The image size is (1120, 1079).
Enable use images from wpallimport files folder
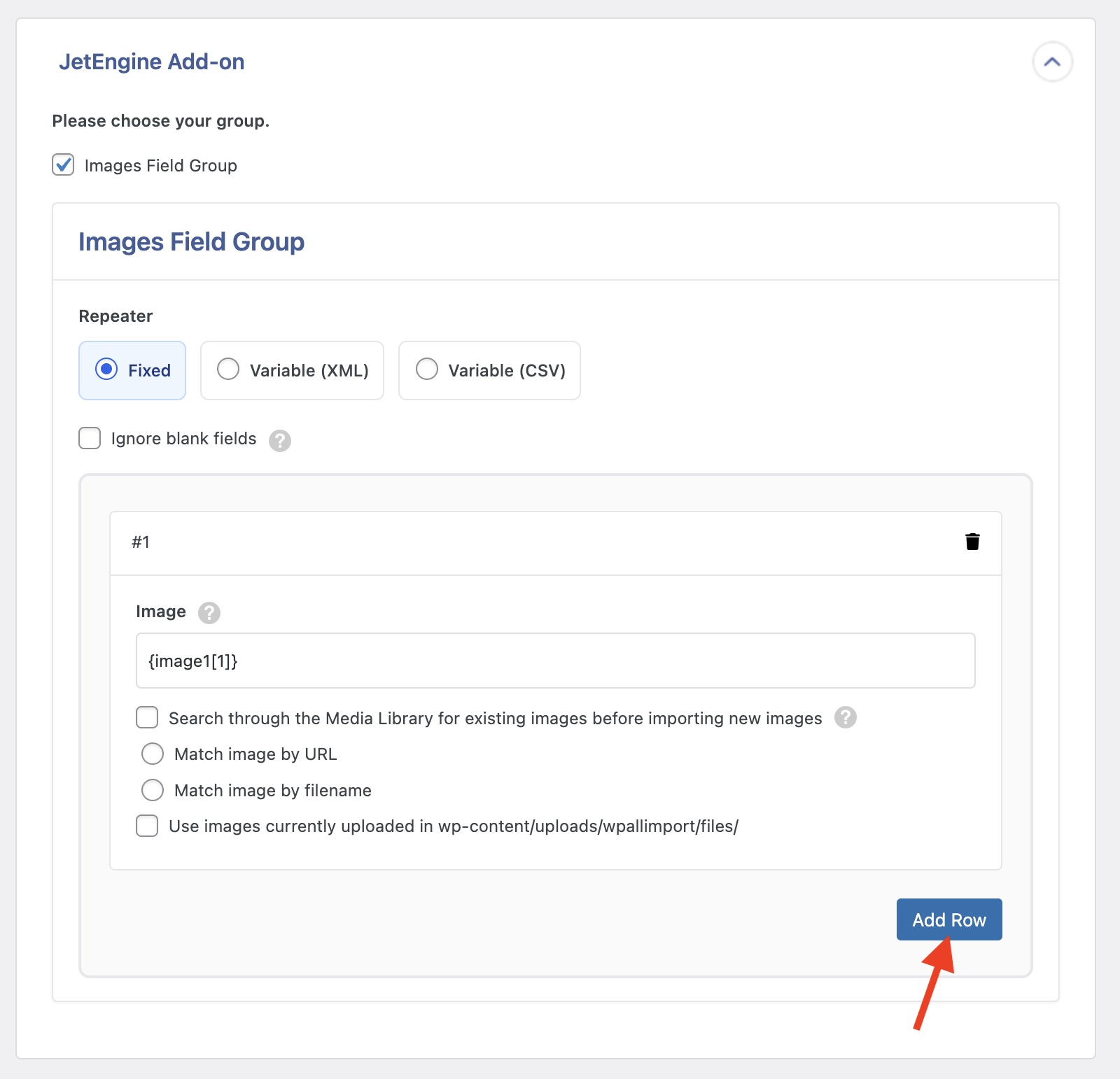147,826
